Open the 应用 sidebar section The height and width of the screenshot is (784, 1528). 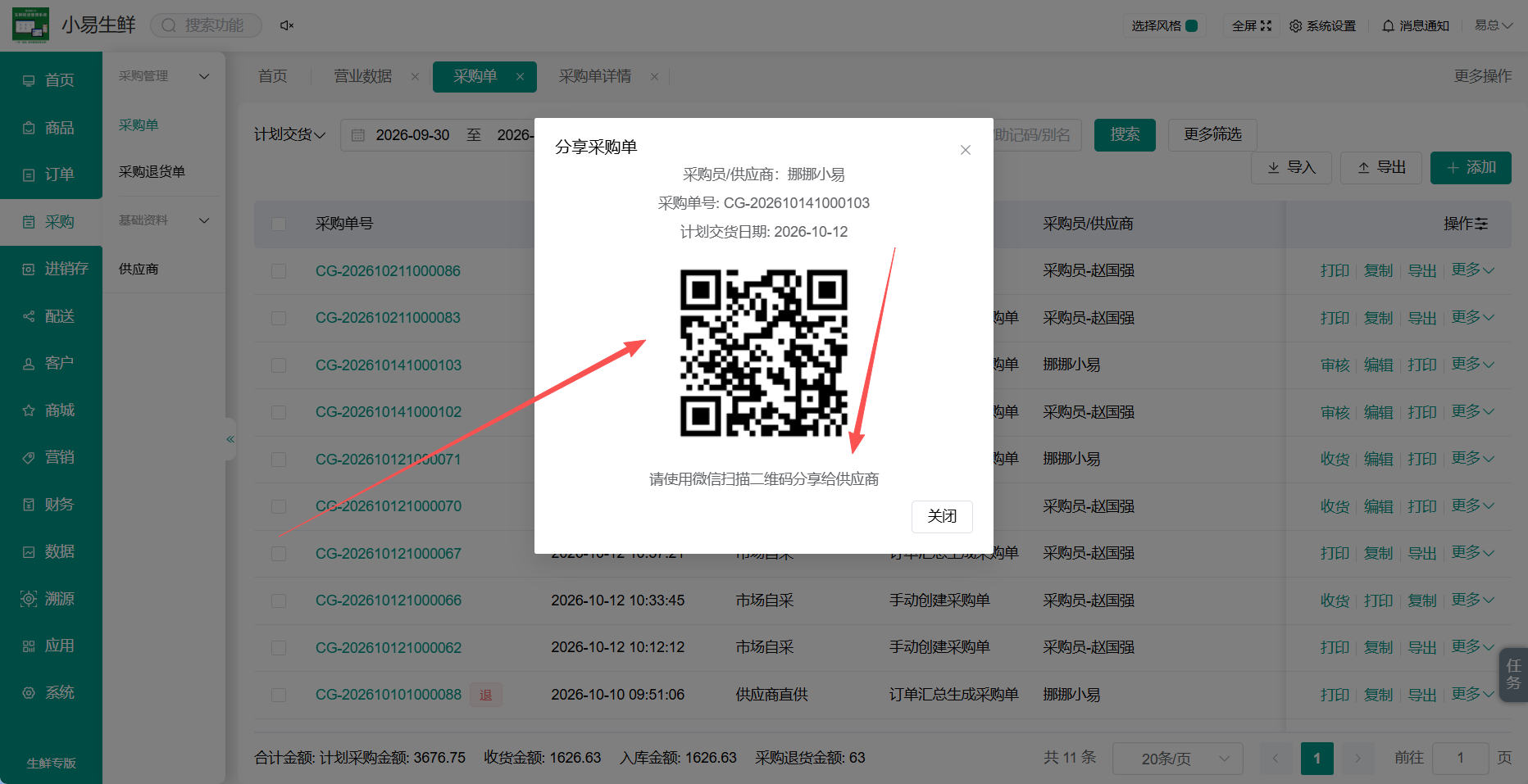(x=51, y=646)
